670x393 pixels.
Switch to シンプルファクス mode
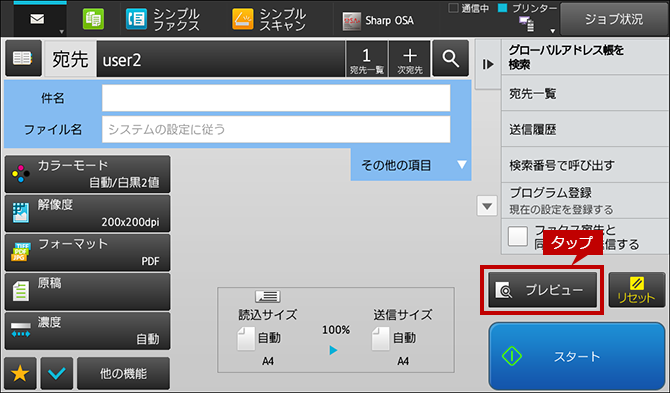point(162,20)
